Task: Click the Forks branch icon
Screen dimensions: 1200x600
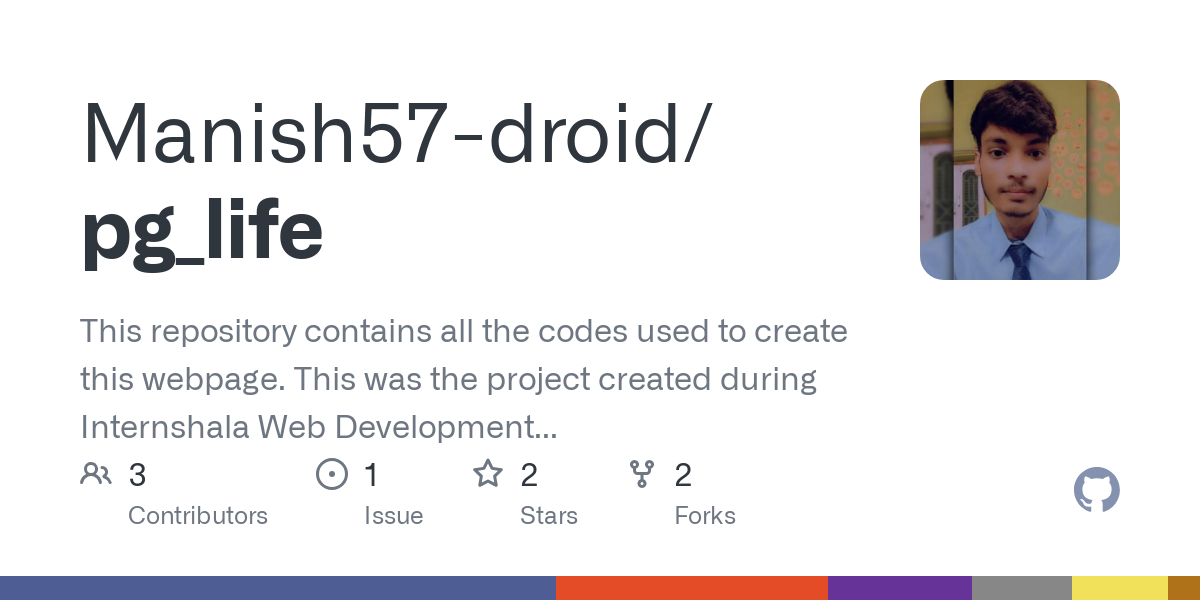Action: click(x=641, y=474)
